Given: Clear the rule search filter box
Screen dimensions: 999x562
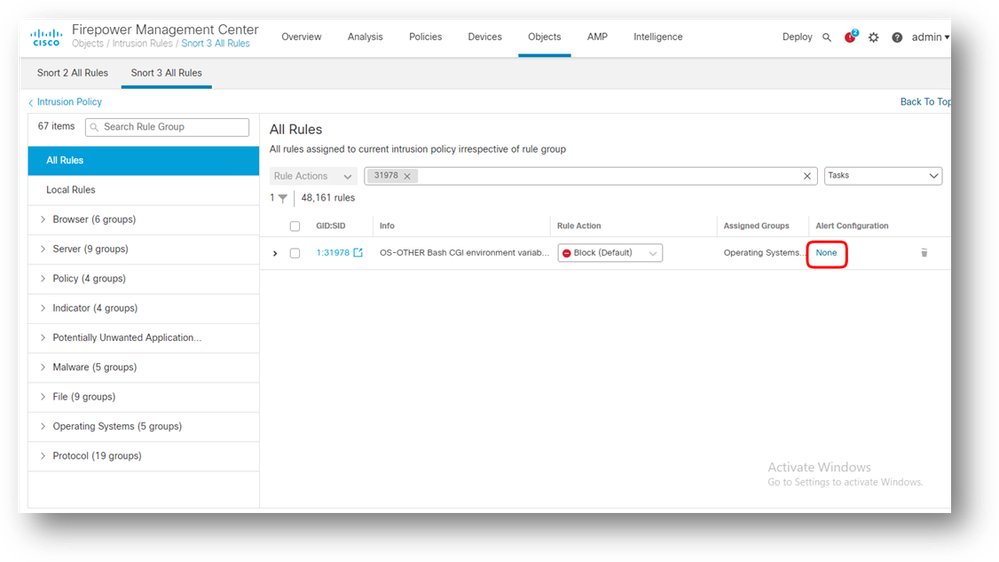Looking at the screenshot, I should click(807, 176).
